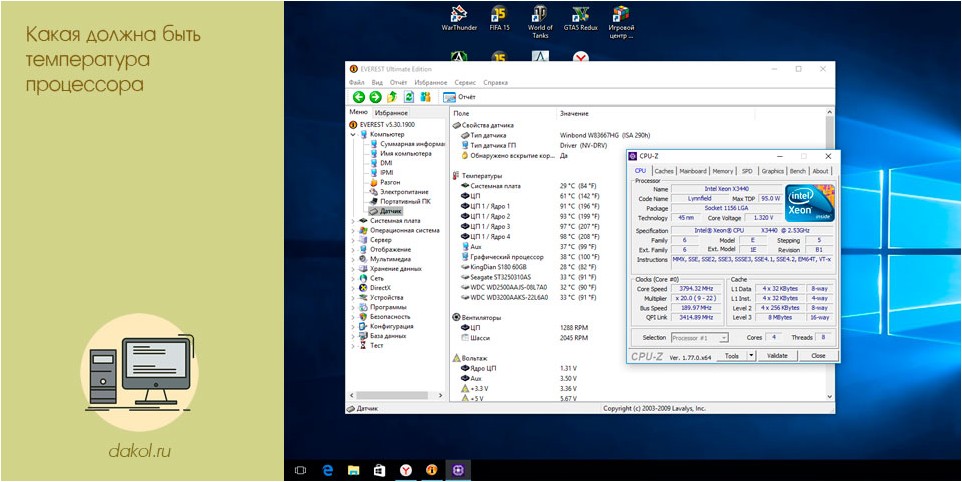This screenshot has width=962, height=482.
Task: Click the Tools button in CPU-Z
Action: tap(731, 356)
